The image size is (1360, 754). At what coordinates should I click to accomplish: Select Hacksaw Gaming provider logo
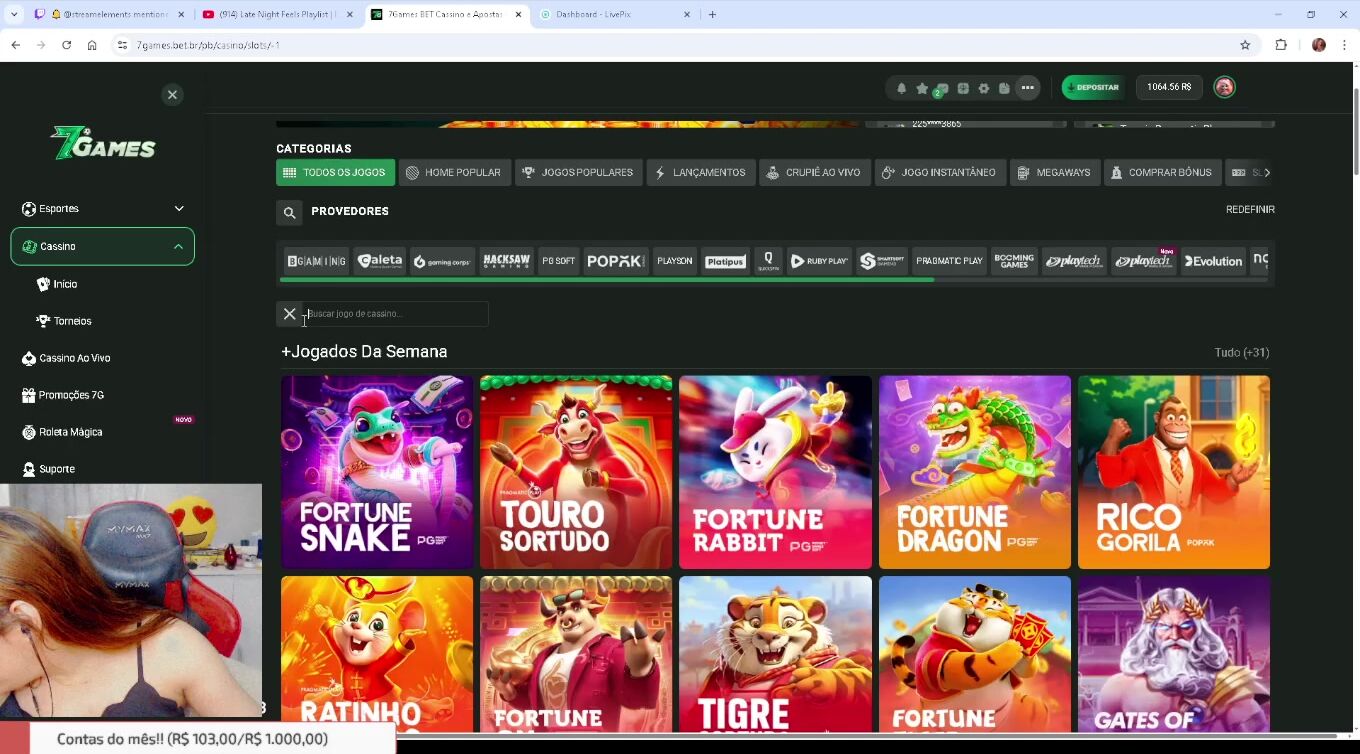(507, 261)
